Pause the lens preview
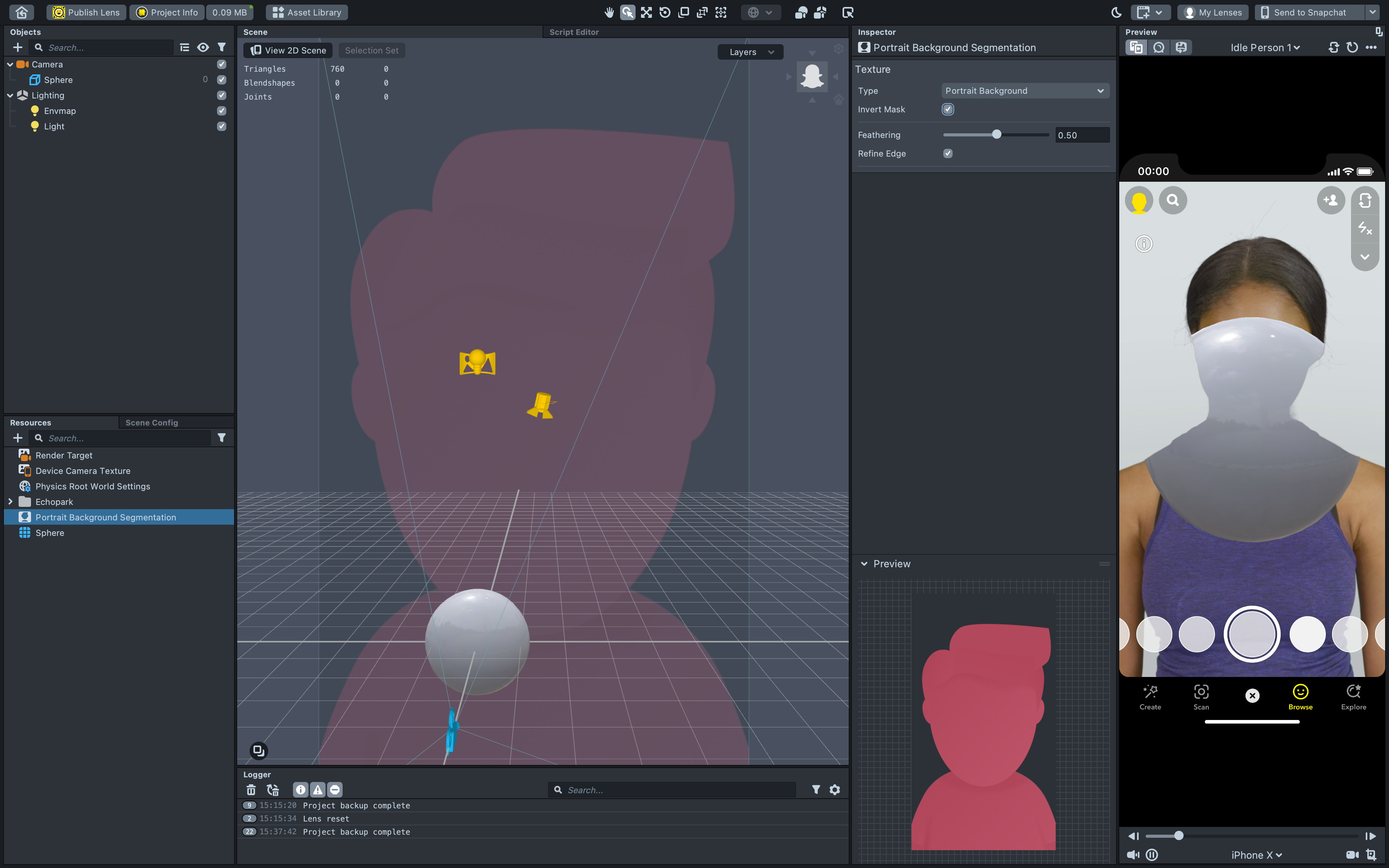 1151,855
